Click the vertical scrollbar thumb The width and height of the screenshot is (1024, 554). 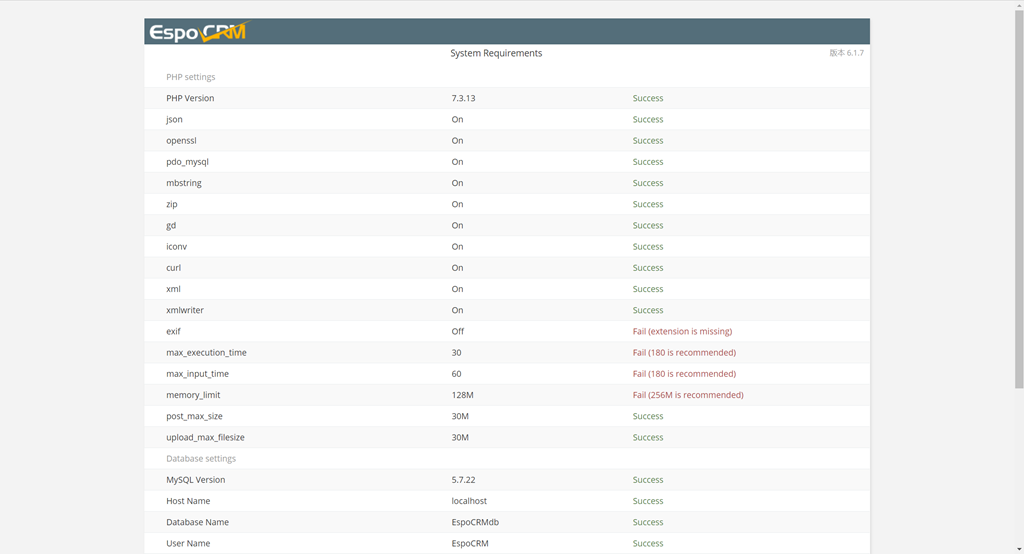click(x=1019, y=199)
